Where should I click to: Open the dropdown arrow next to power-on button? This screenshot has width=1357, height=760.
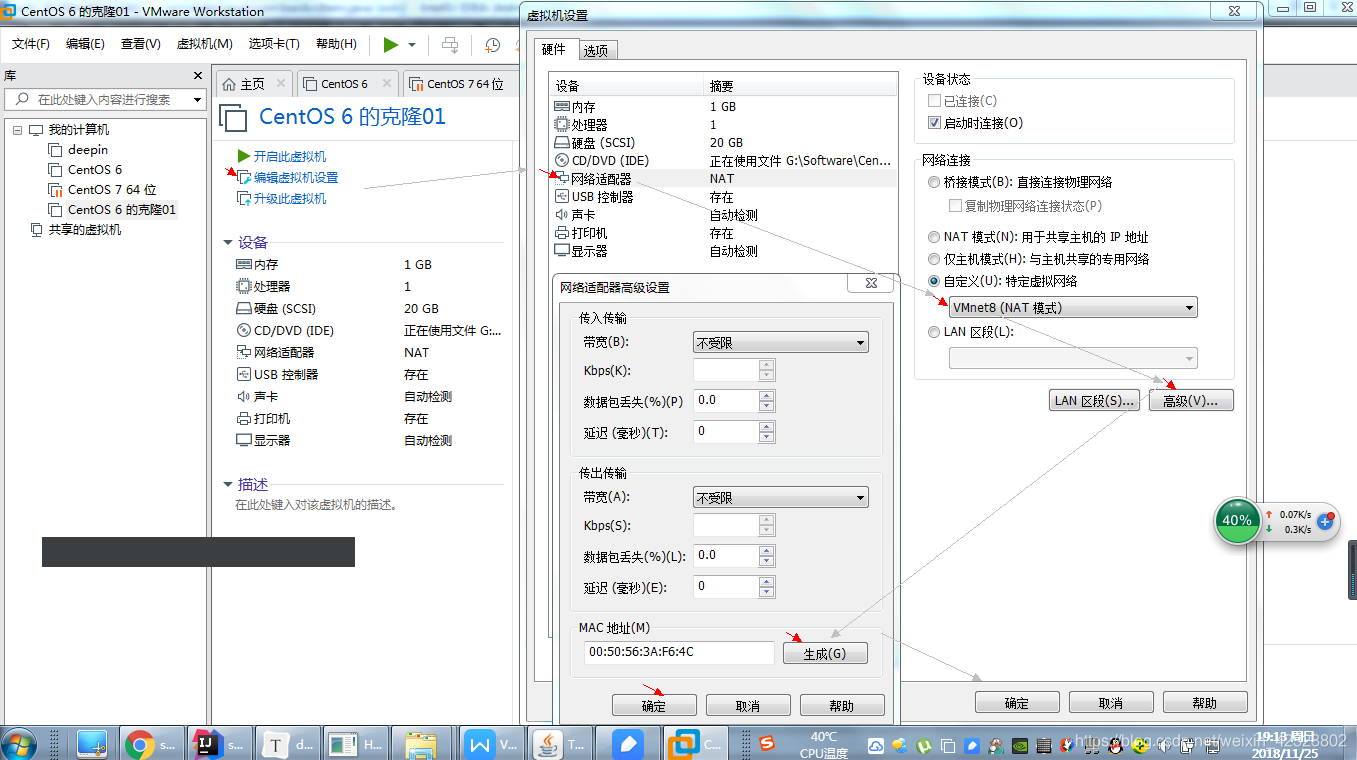tap(412, 45)
